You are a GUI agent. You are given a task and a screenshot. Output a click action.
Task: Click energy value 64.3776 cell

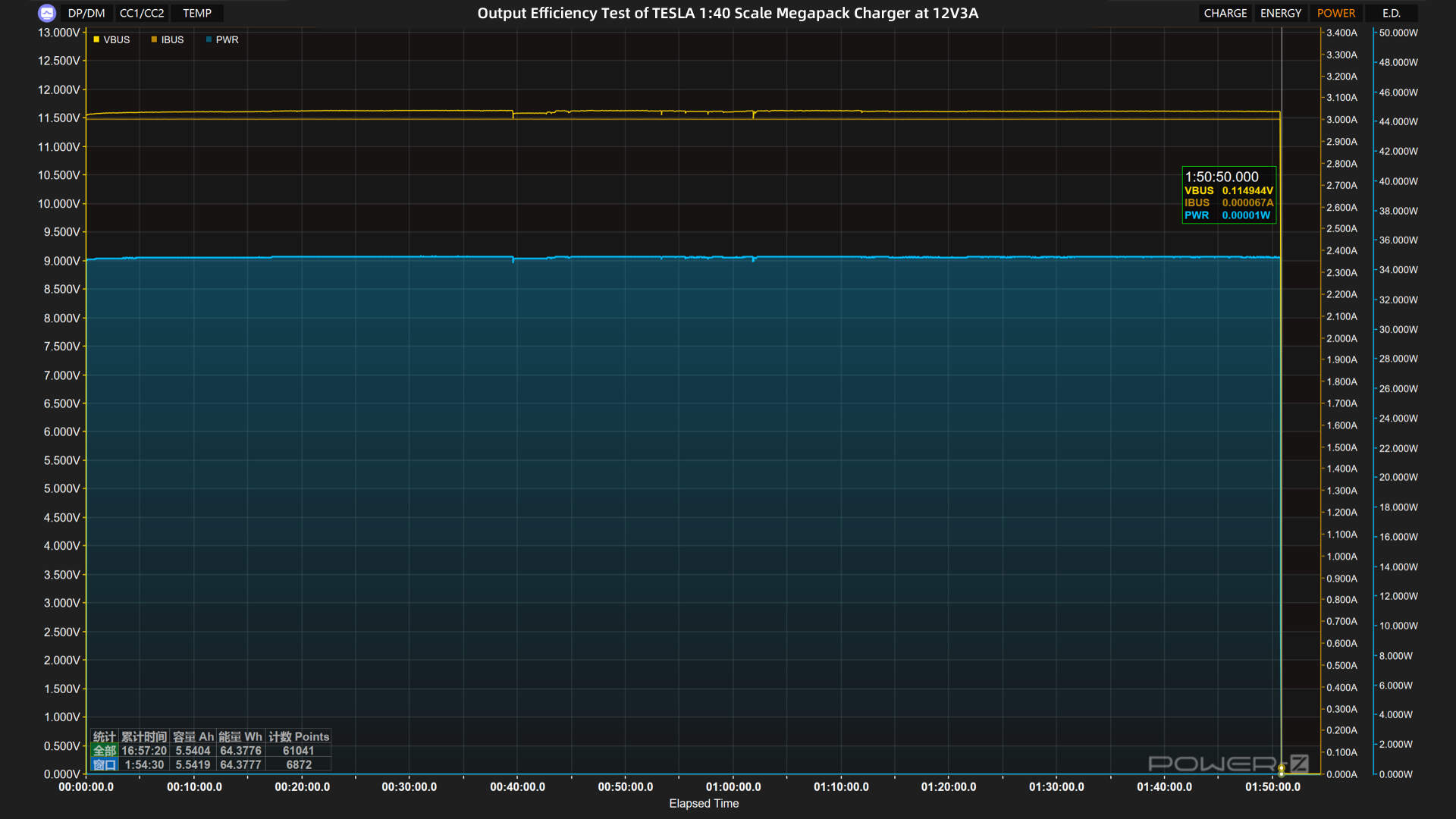tap(240, 751)
